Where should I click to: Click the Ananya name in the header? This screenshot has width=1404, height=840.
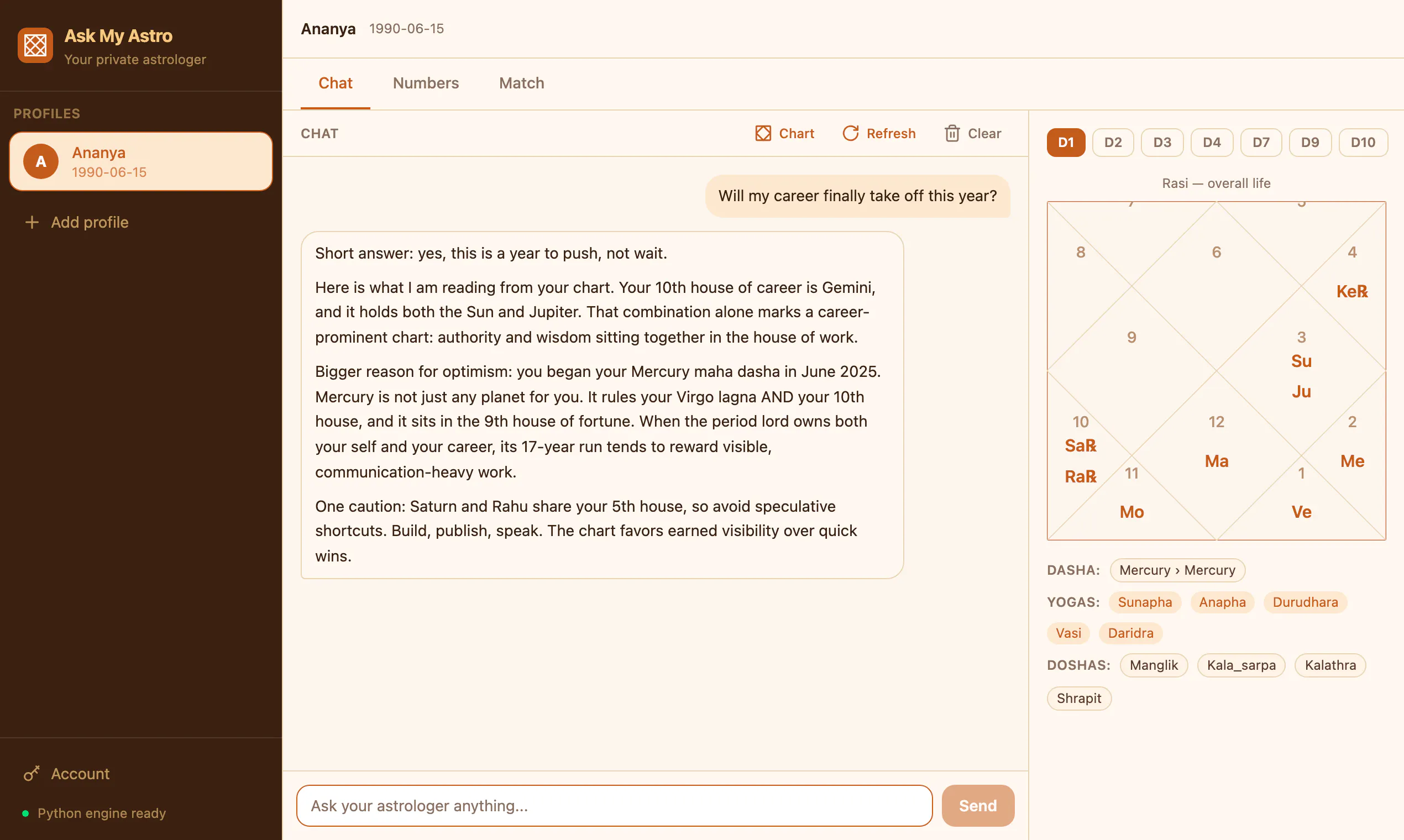tap(328, 29)
